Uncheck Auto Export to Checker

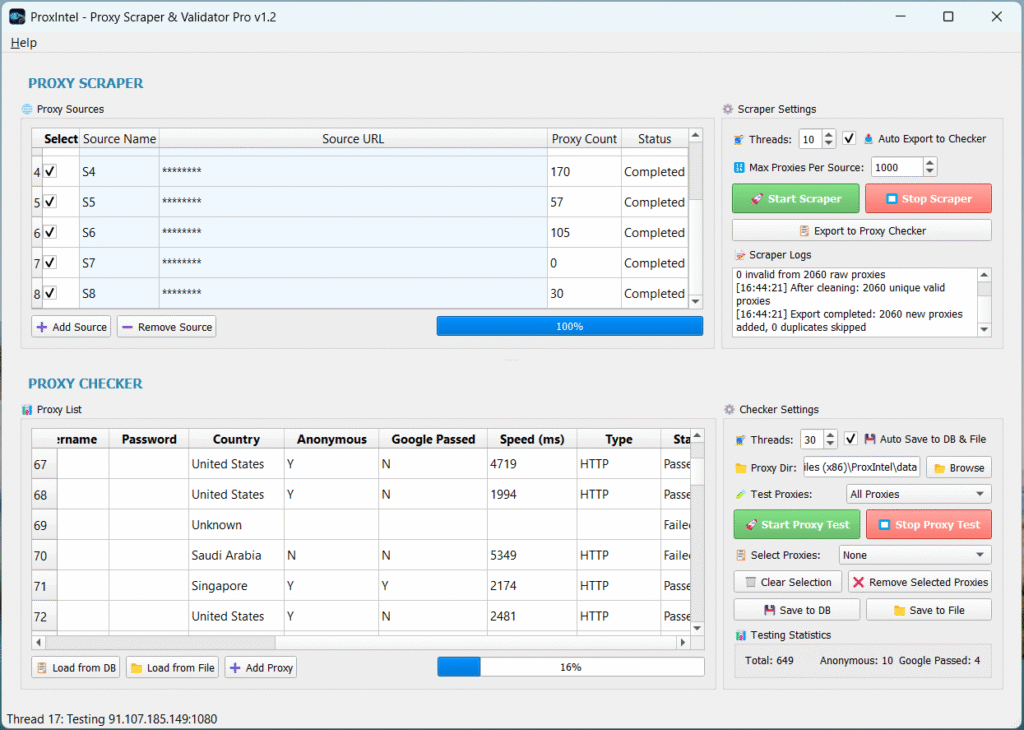pos(849,139)
